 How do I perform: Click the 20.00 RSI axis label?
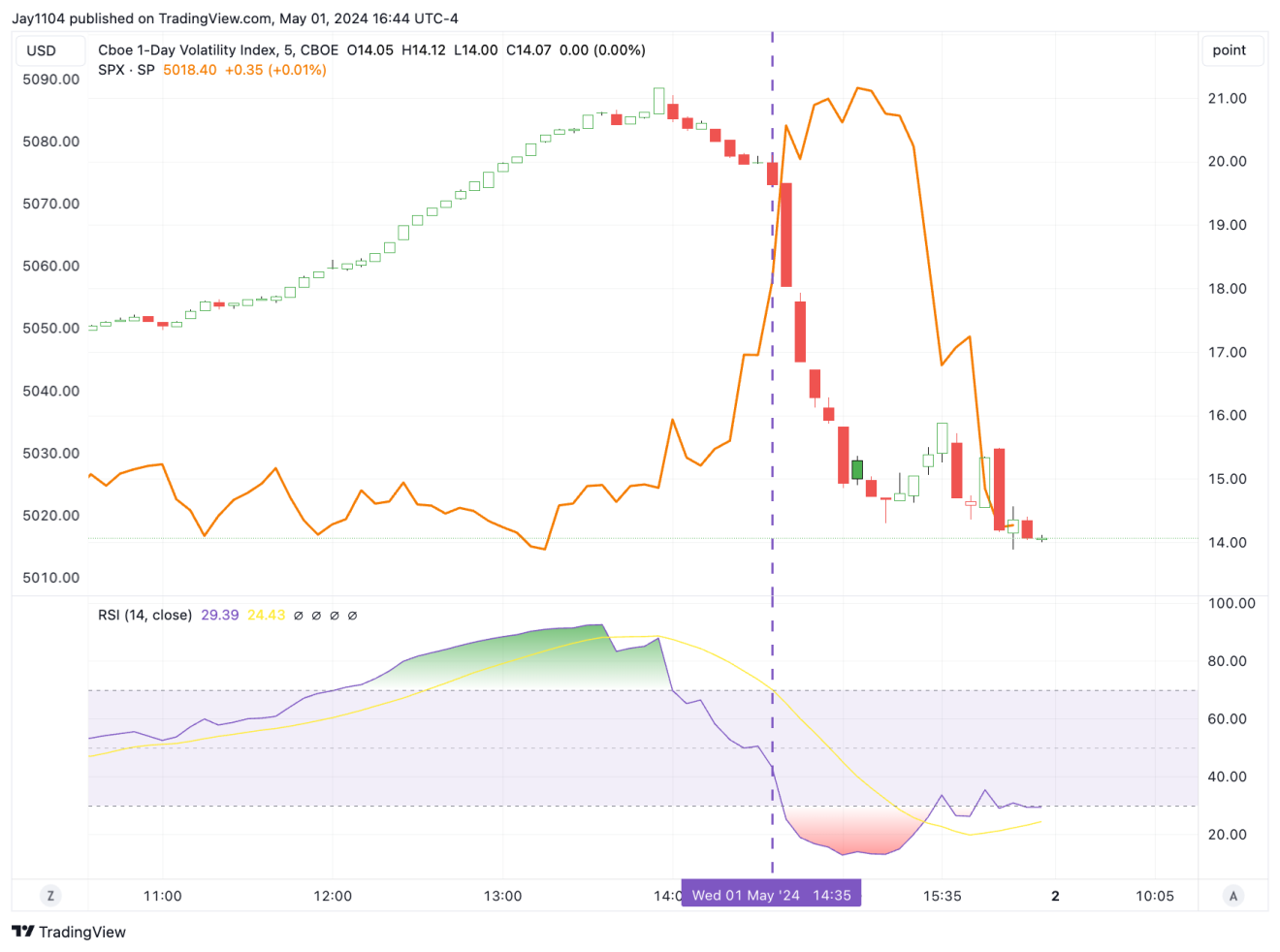pyautogui.click(x=1227, y=834)
